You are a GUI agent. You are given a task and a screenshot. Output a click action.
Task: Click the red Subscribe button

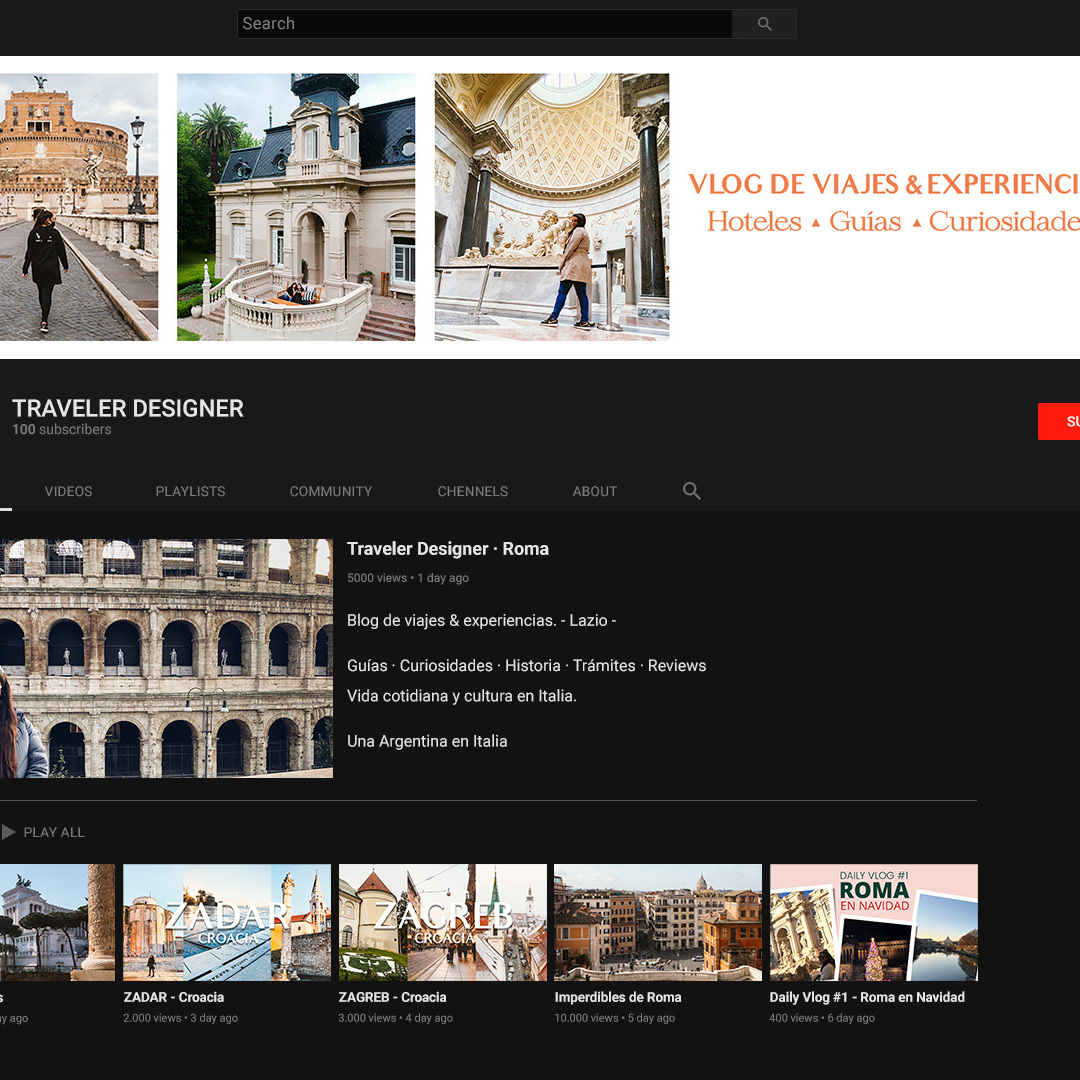pos(1059,422)
